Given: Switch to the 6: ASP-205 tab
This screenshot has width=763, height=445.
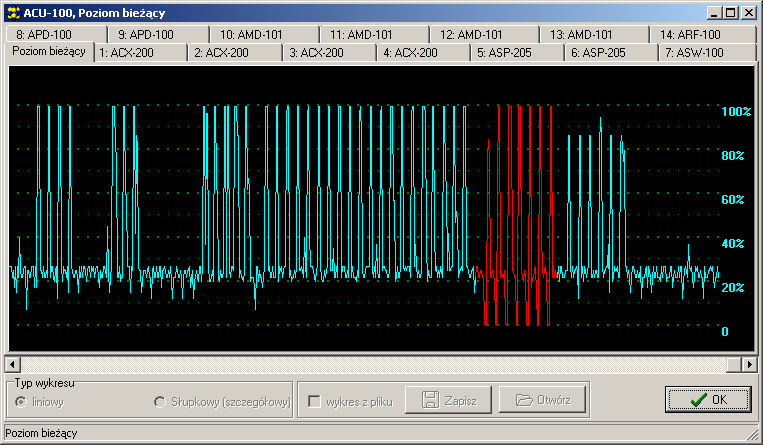Looking at the screenshot, I should tap(612, 53).
